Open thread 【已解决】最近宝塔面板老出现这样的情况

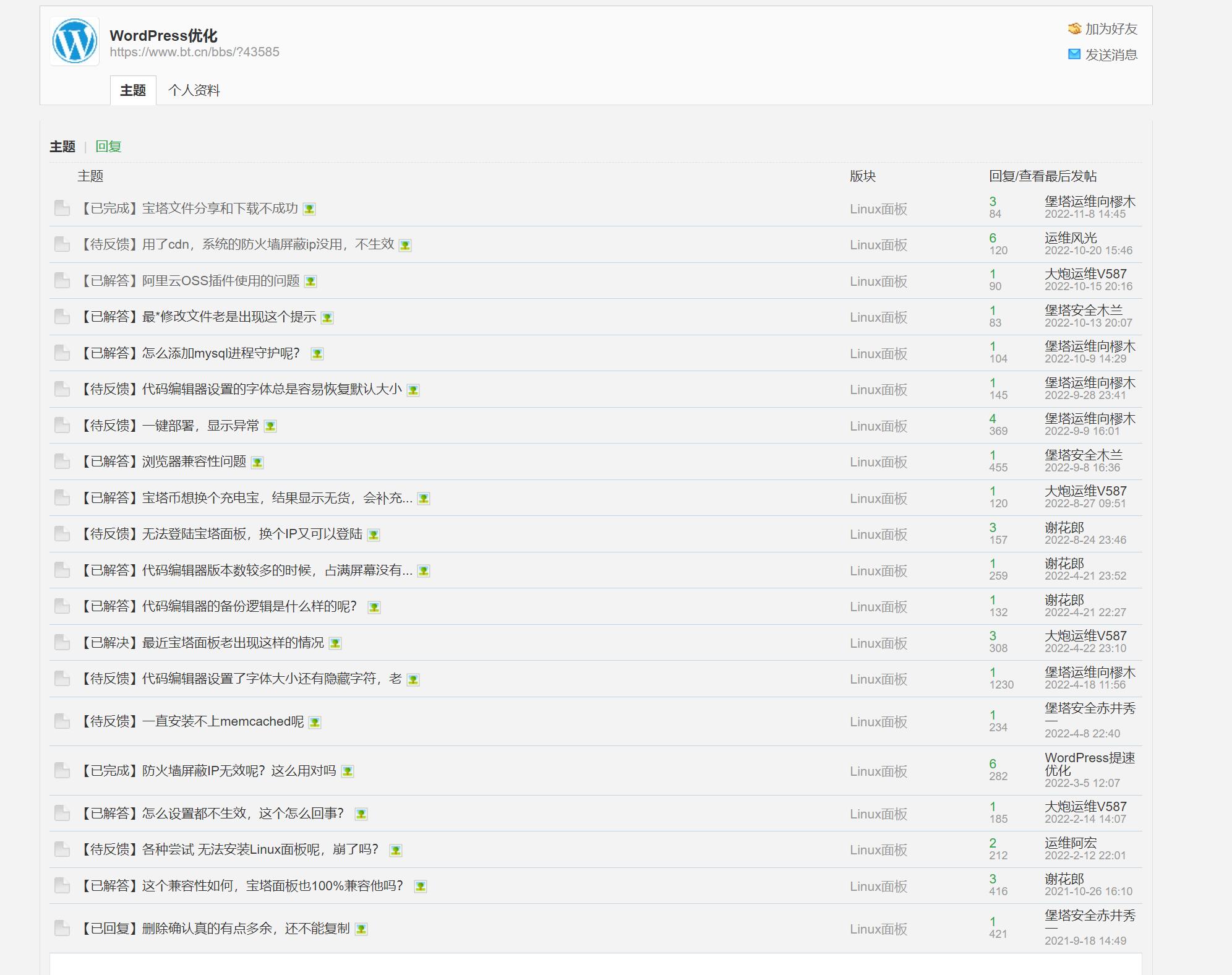click(201, 642)
